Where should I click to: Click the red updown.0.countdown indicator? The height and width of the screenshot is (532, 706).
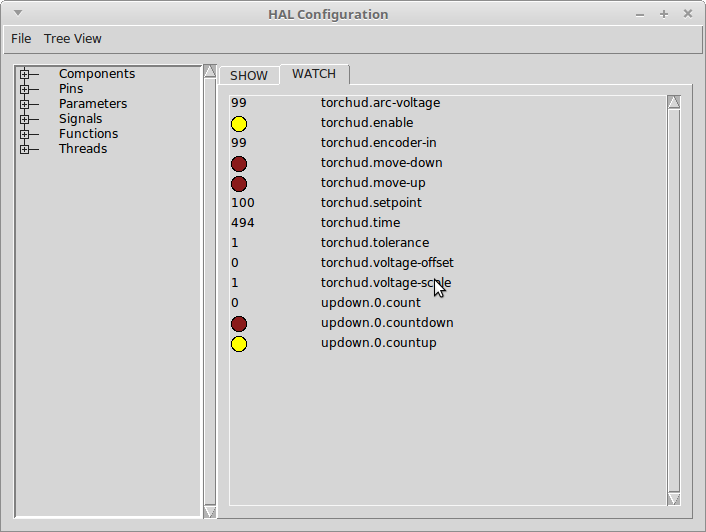[239, 324]
